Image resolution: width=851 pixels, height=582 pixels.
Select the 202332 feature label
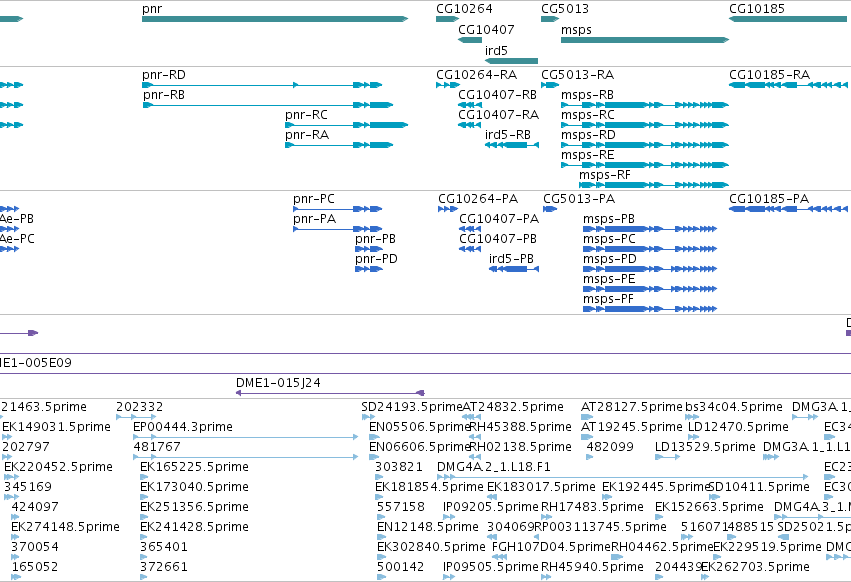tap(139, 407)
